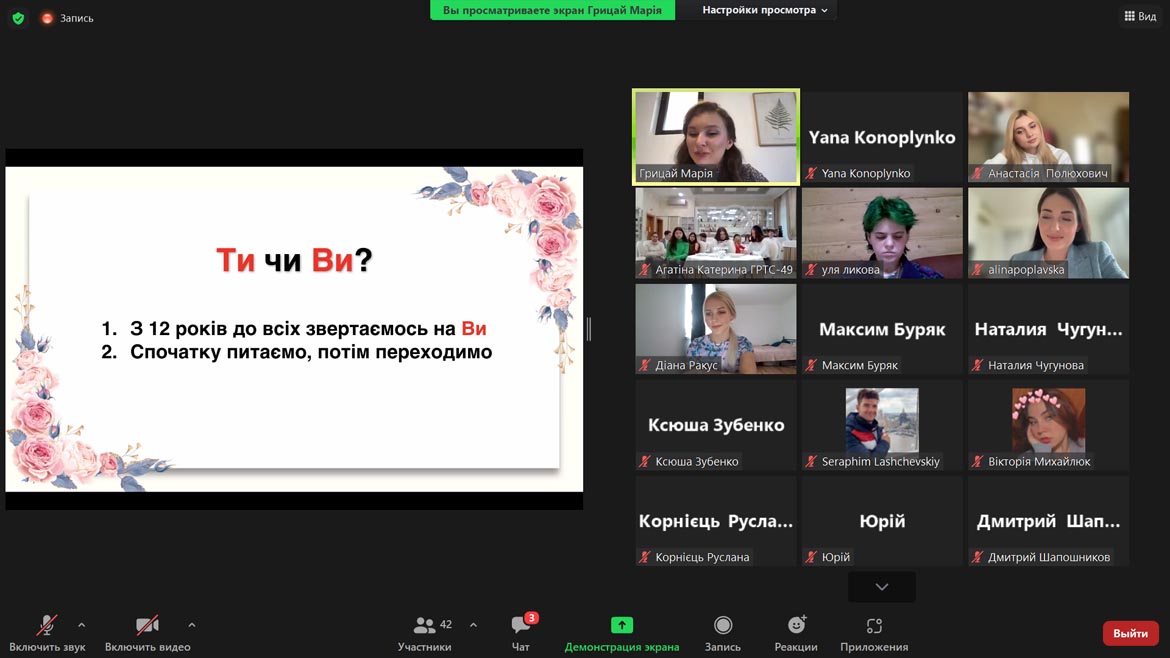Image resolution: width=1170 pixels, height=658 pixels.
Task: Click muted mic icon on Вікторія Михайлюк
Action: pos(977,461)
